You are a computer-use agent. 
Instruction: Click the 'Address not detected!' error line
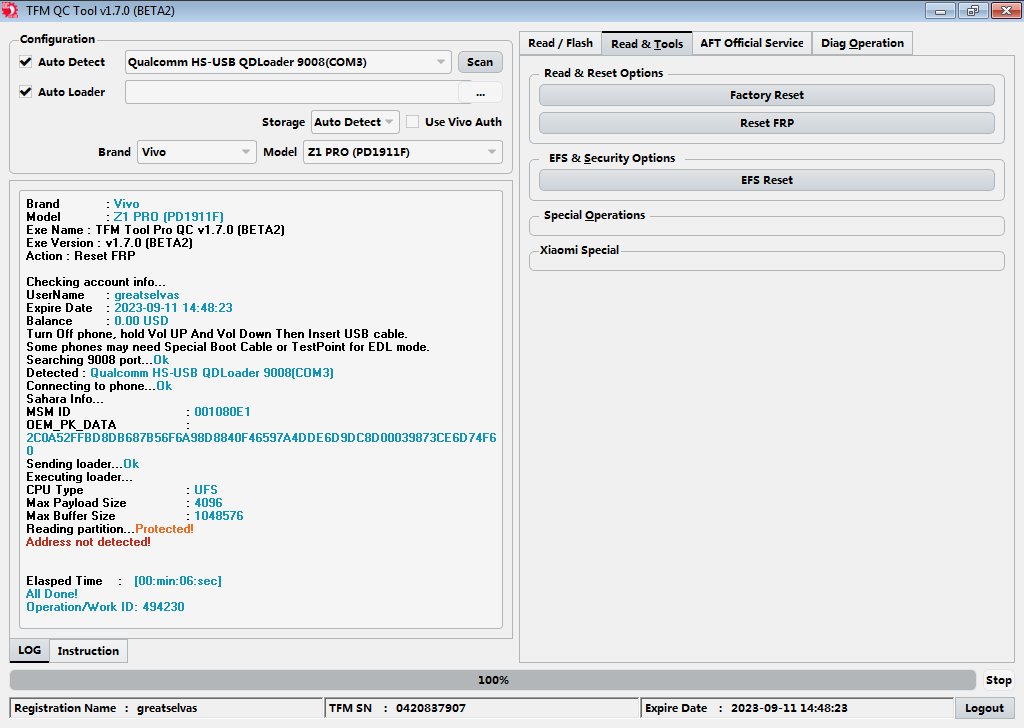88,542
